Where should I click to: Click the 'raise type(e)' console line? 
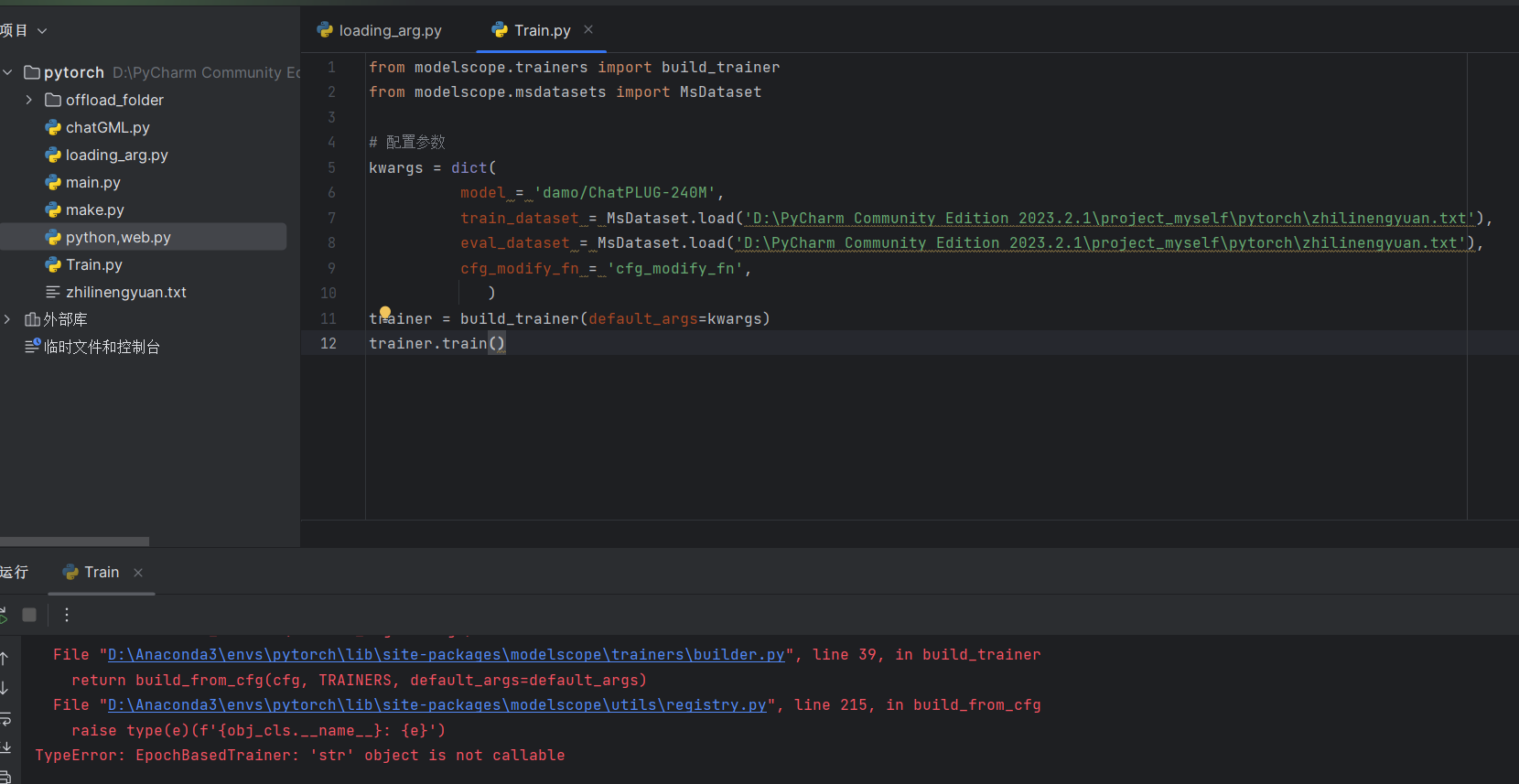point(259,731)
